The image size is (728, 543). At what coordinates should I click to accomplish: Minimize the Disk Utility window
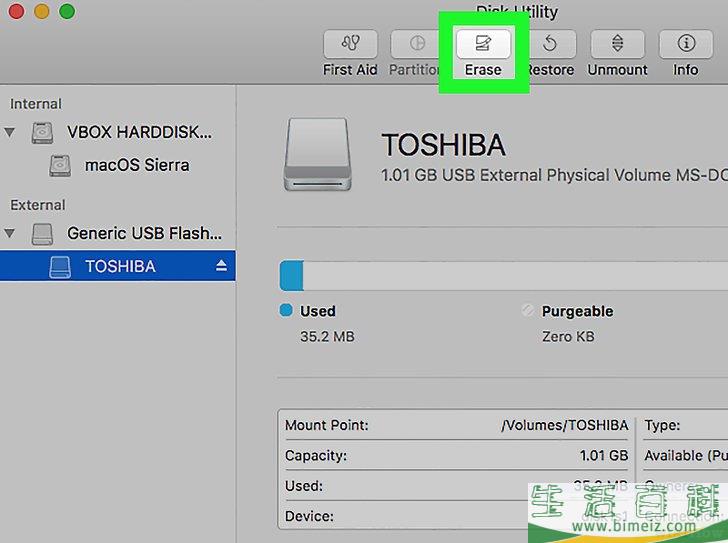tap(42, 11)
